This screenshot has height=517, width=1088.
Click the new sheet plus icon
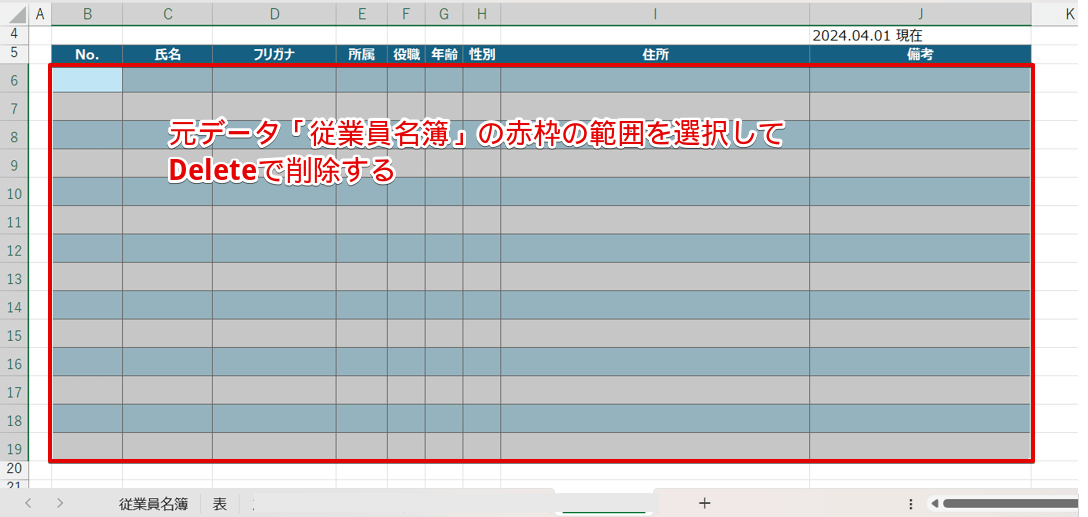click(704, 503)
